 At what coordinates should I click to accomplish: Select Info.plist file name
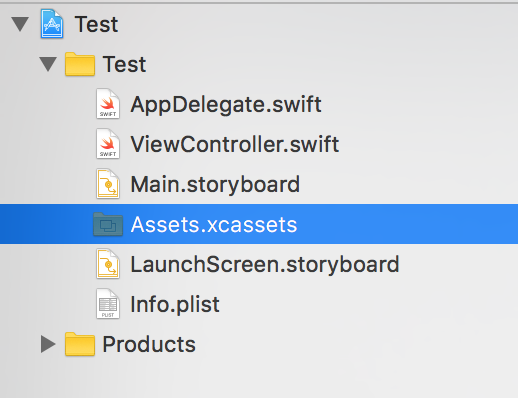click(175, 304)
